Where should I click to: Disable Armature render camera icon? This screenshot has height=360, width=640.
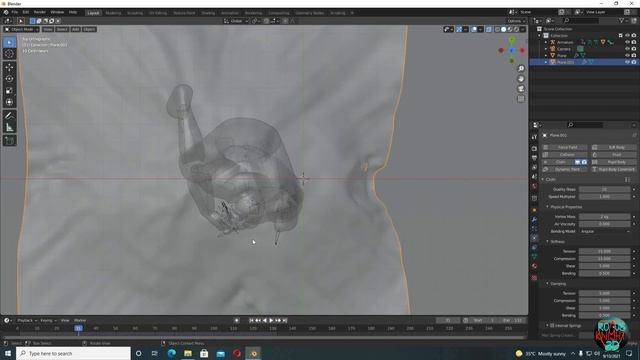[x=634, y=42]
